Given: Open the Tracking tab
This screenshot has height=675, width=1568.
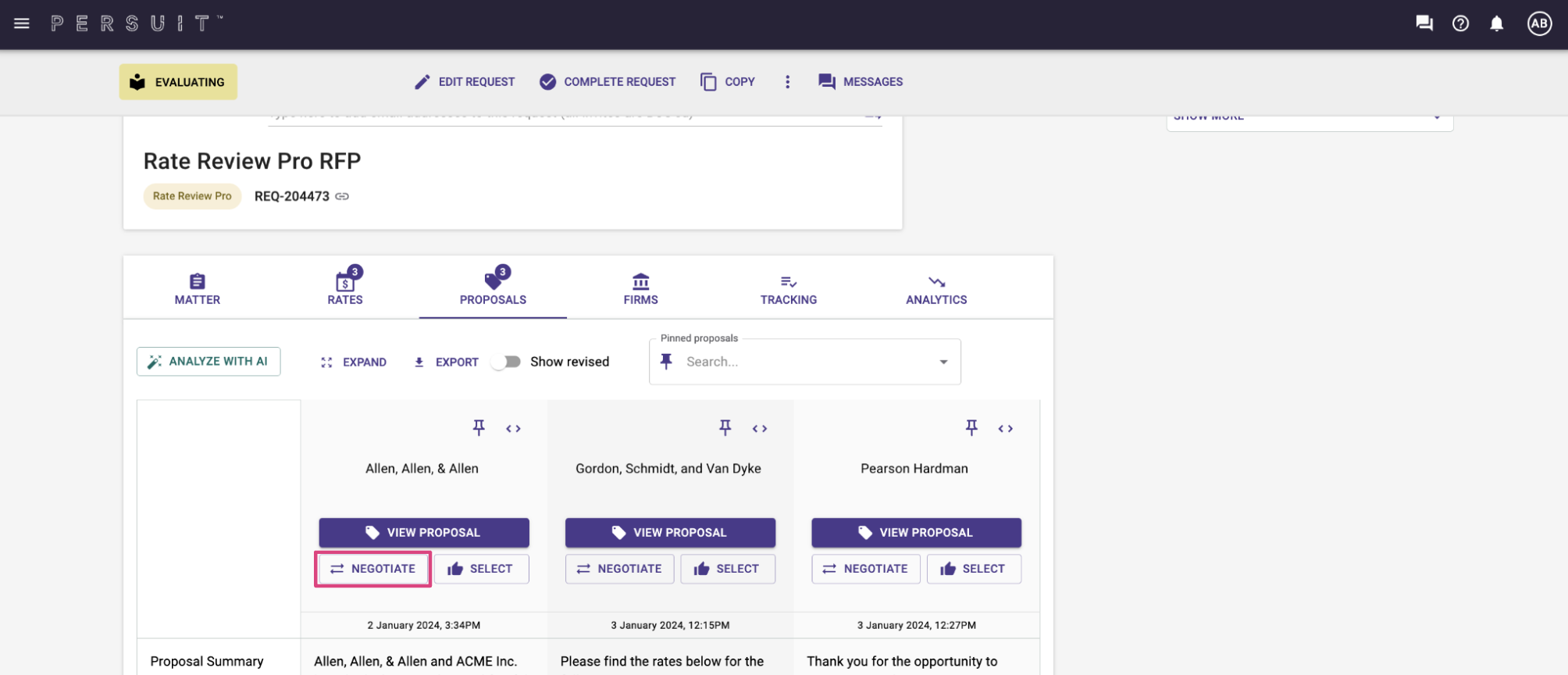Looking at the screenshot, I should coord(789,289).
